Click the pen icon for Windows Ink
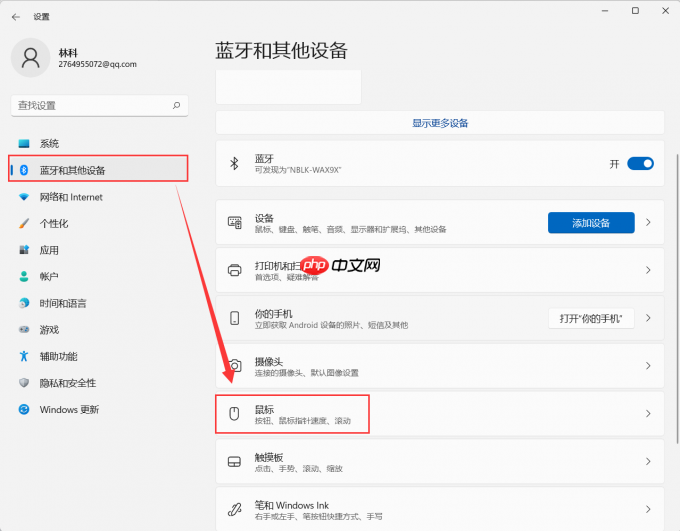This screenshot has width=680, height=531. [x=235, y=509]
